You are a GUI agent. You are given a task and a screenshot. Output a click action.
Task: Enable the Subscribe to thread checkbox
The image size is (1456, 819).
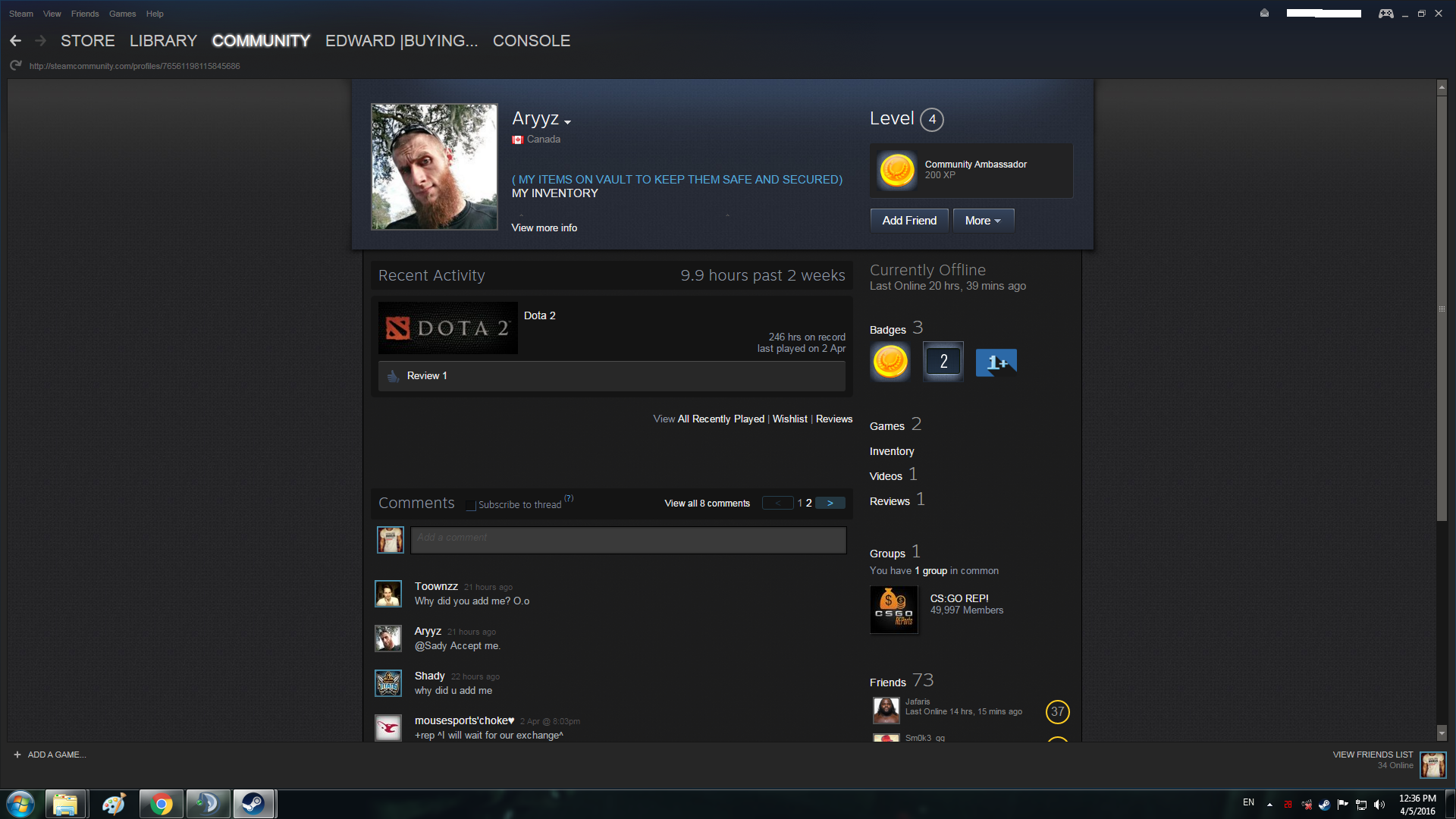tap(471, 505)
